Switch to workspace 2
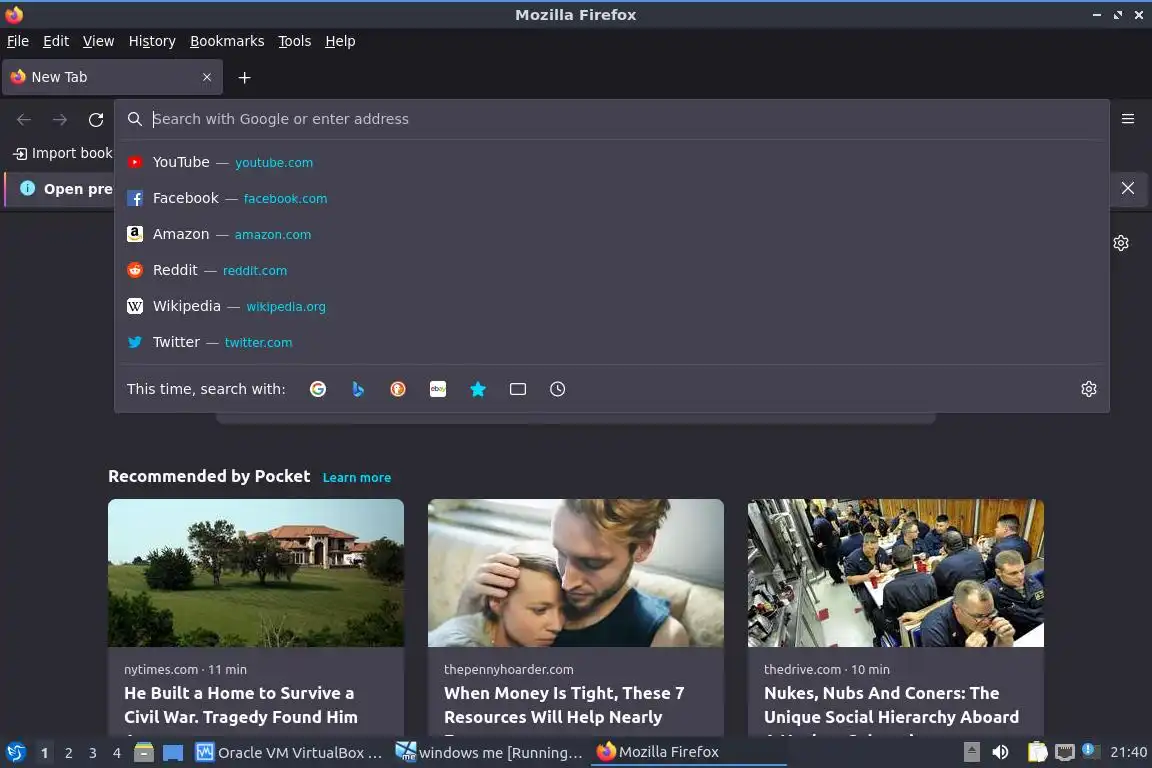This screenshot has width=1152, height=768. coord(68,753)
